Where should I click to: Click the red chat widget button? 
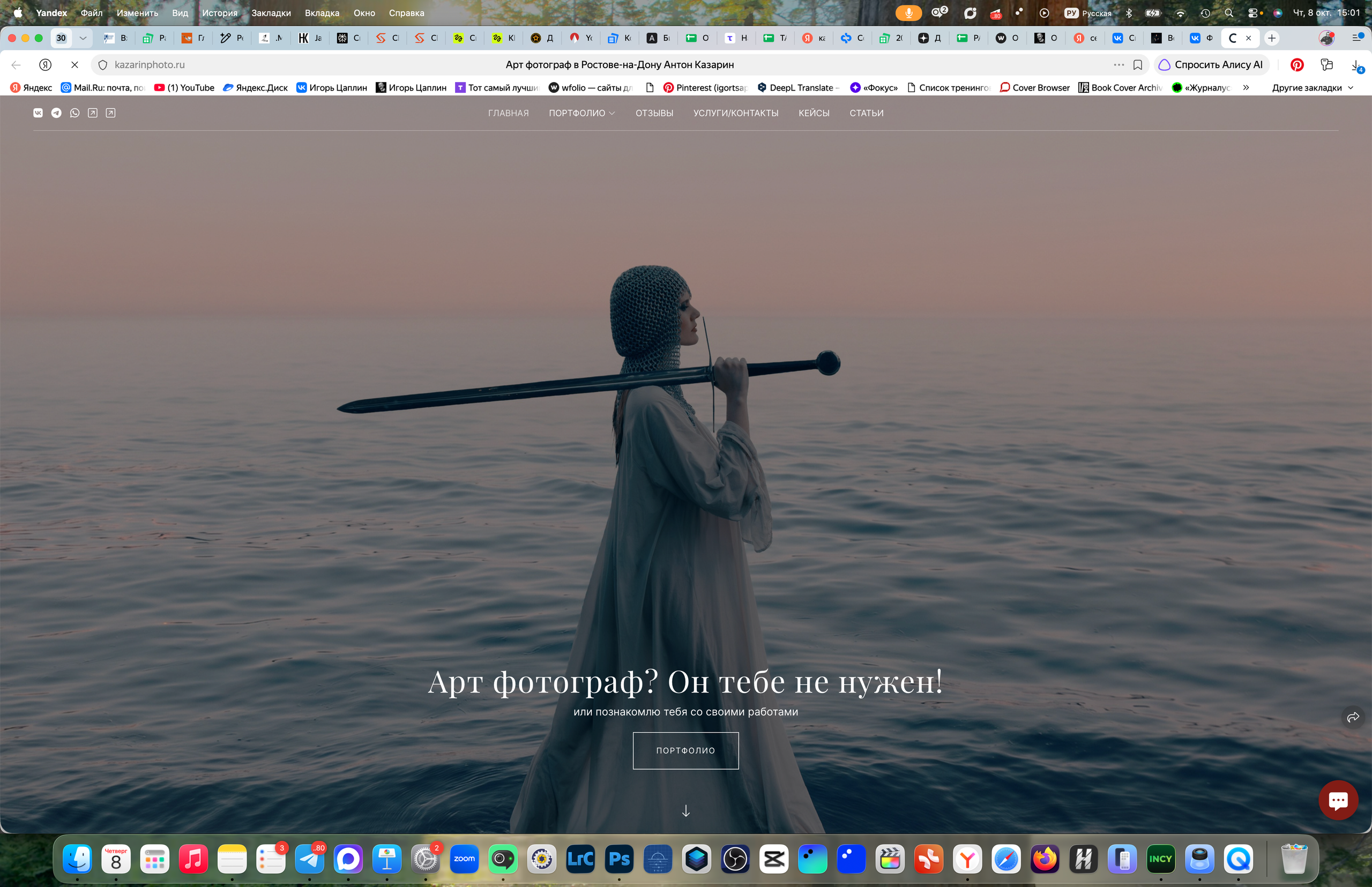[1338, 800]
